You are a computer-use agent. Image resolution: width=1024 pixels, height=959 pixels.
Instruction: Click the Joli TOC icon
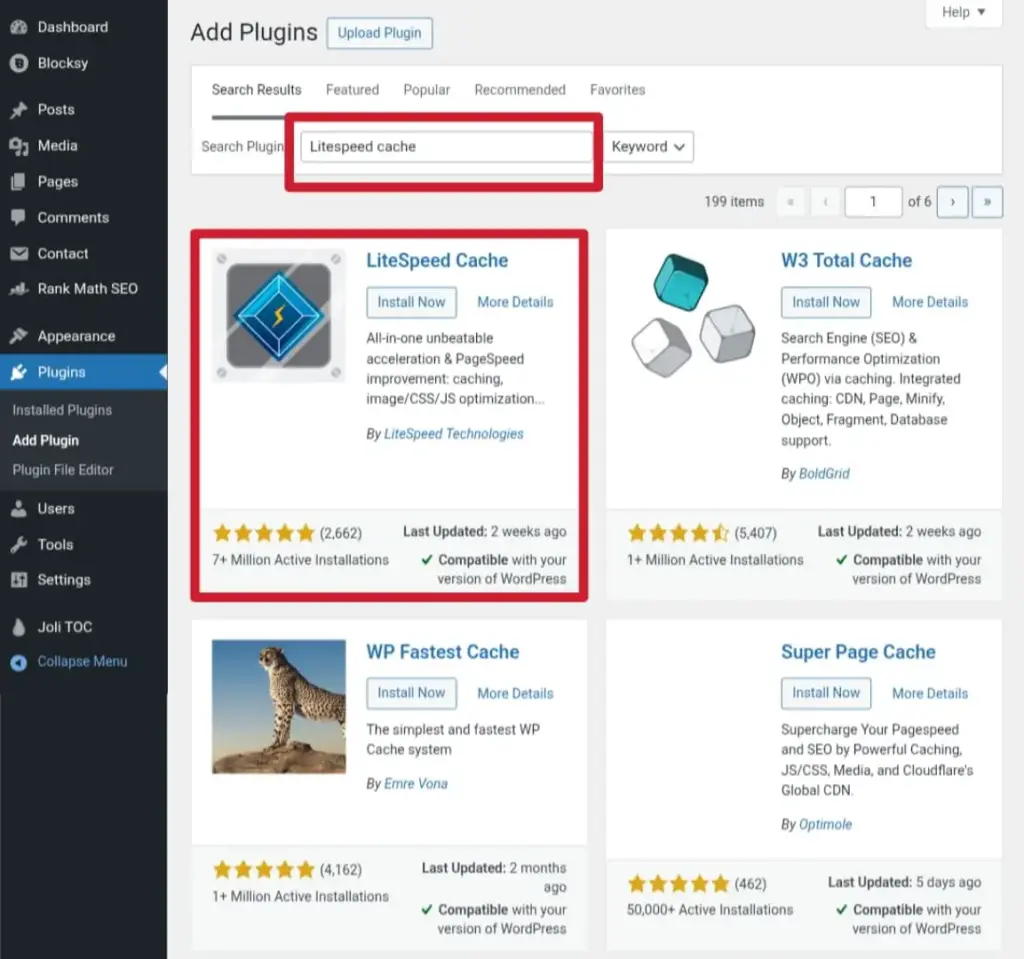tap(19, 627)
